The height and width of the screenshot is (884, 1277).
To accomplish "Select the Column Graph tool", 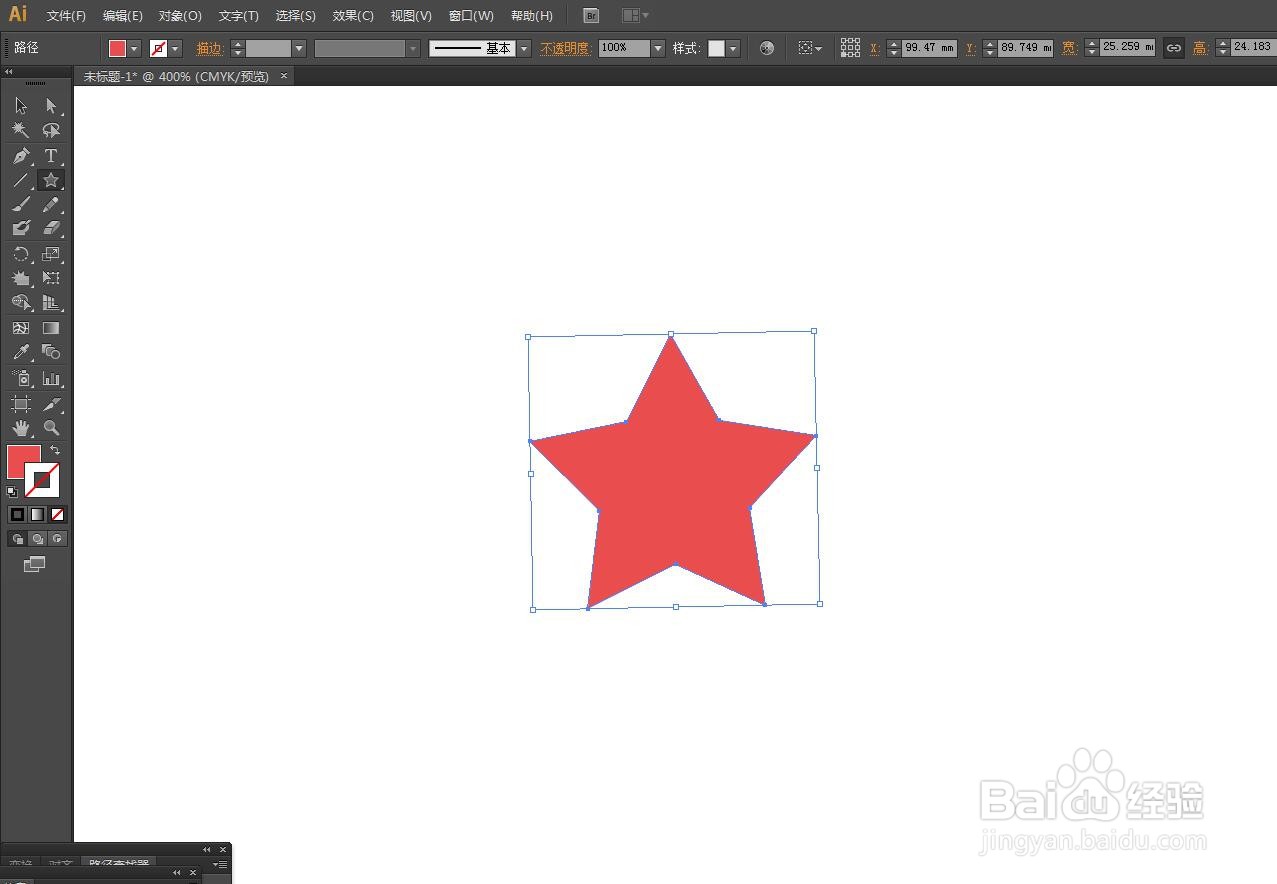I will click(x=51, y=378).
